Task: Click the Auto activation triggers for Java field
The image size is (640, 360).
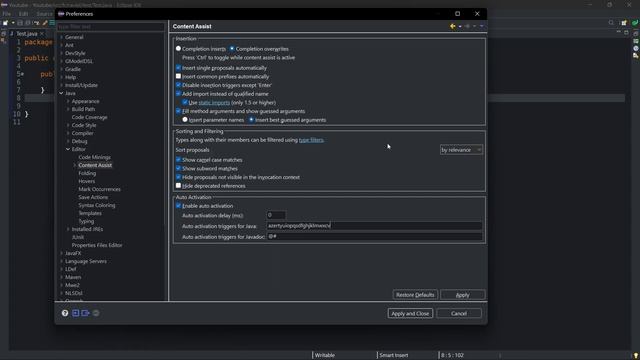Action: 374,226
